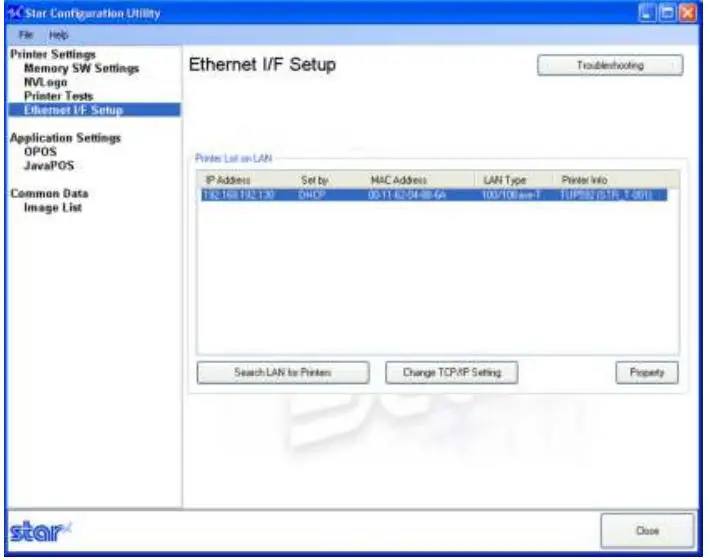Click the Application Settings heading
The image size is (710, 560).
click(x=66, y=138)
